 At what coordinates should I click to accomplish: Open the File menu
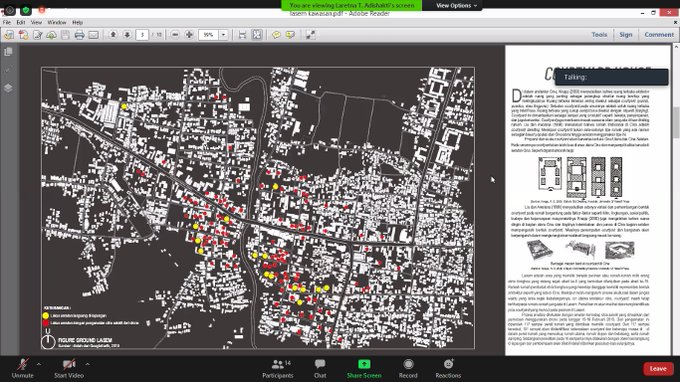pos(7,22)
